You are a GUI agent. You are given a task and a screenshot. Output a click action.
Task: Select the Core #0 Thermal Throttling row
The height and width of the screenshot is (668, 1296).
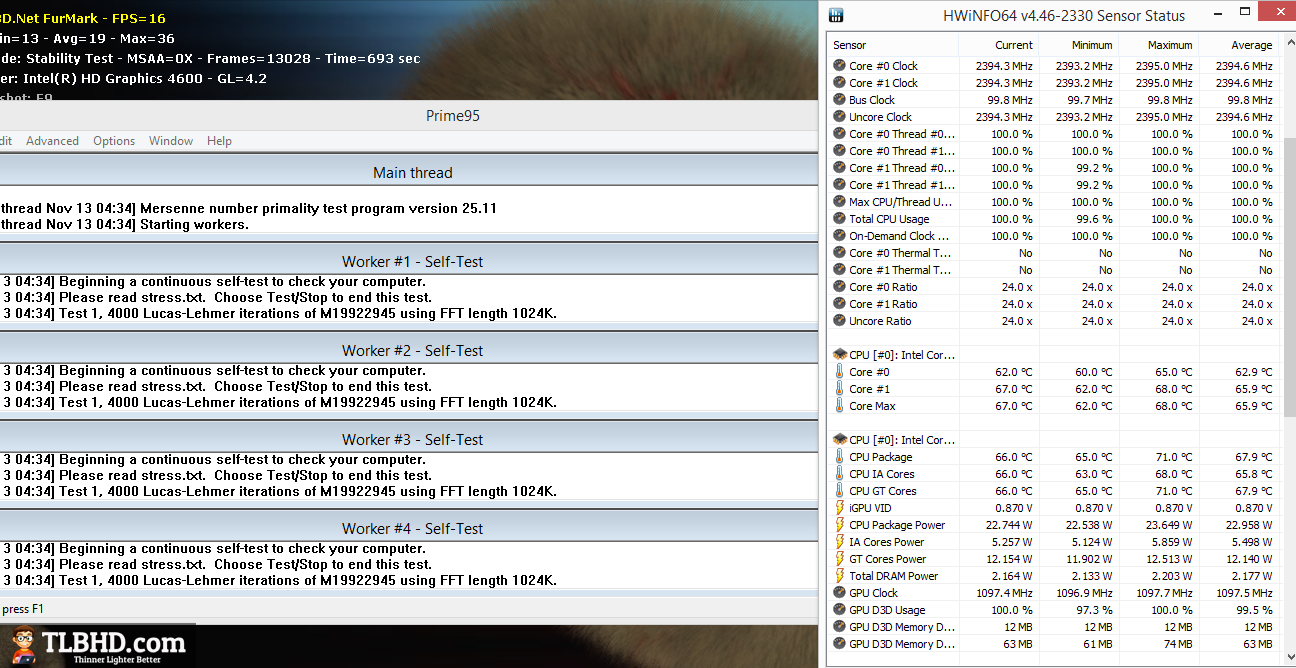1054,253
